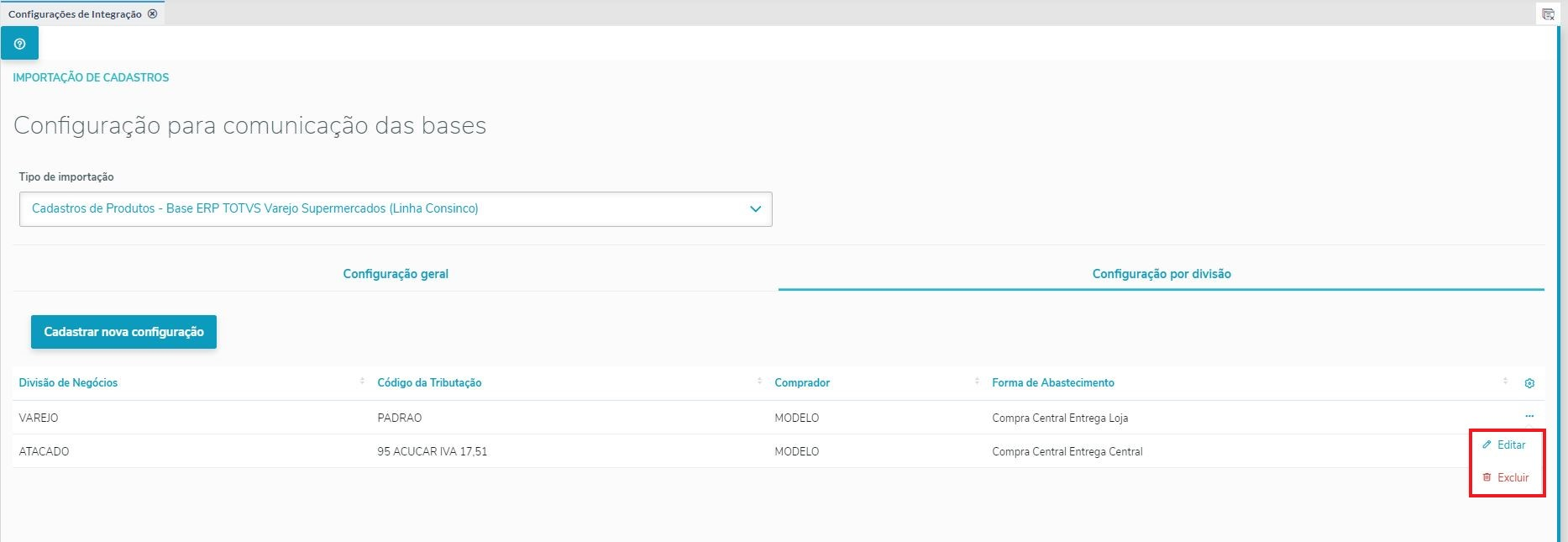Switch to the Configuração geral tab
This screenshot has width=1568, height=542.
point(396,274)
